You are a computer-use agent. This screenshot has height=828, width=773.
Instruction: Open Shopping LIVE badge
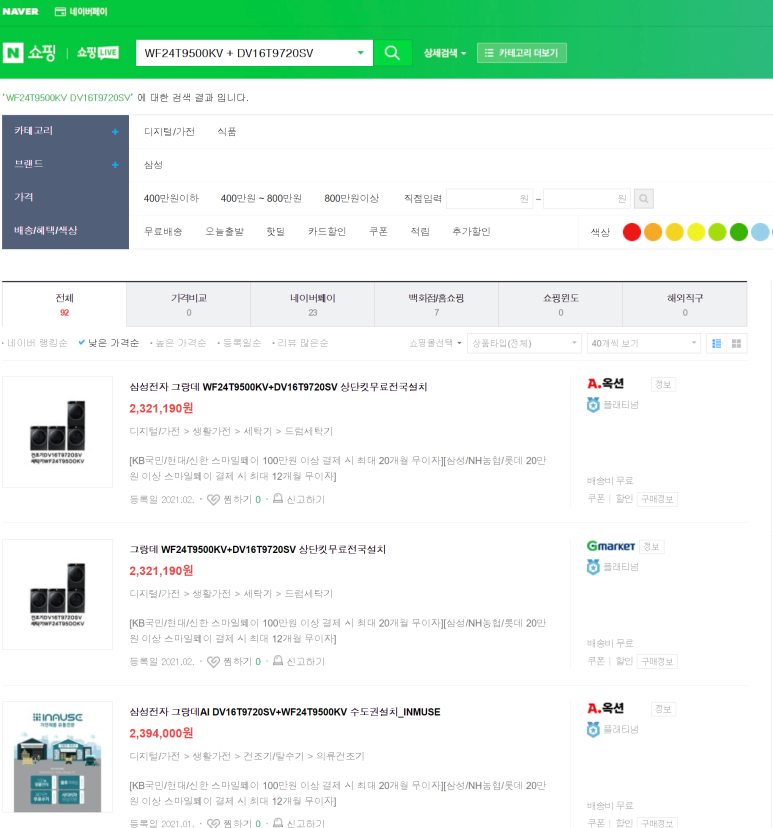pos(98,52)
